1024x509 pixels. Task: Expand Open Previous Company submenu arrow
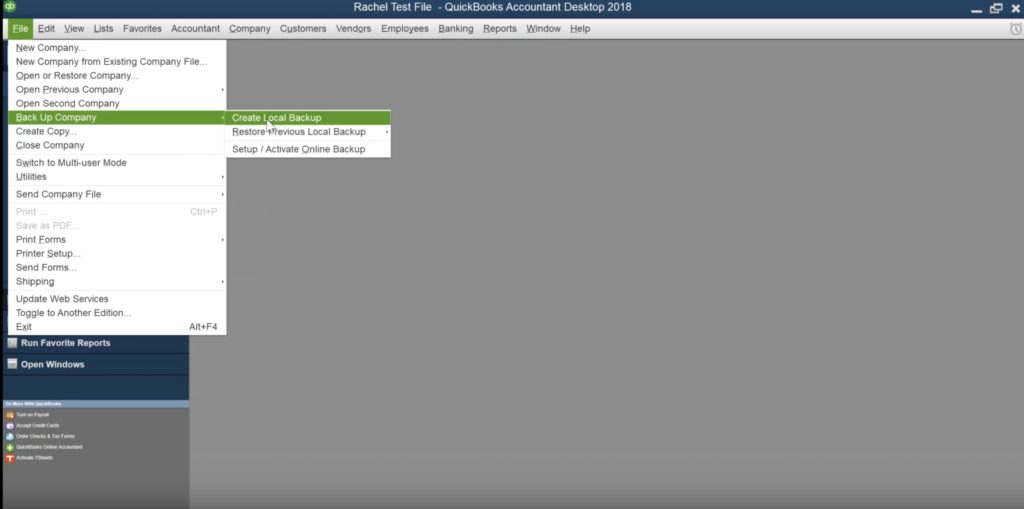(x=223, y=90)
